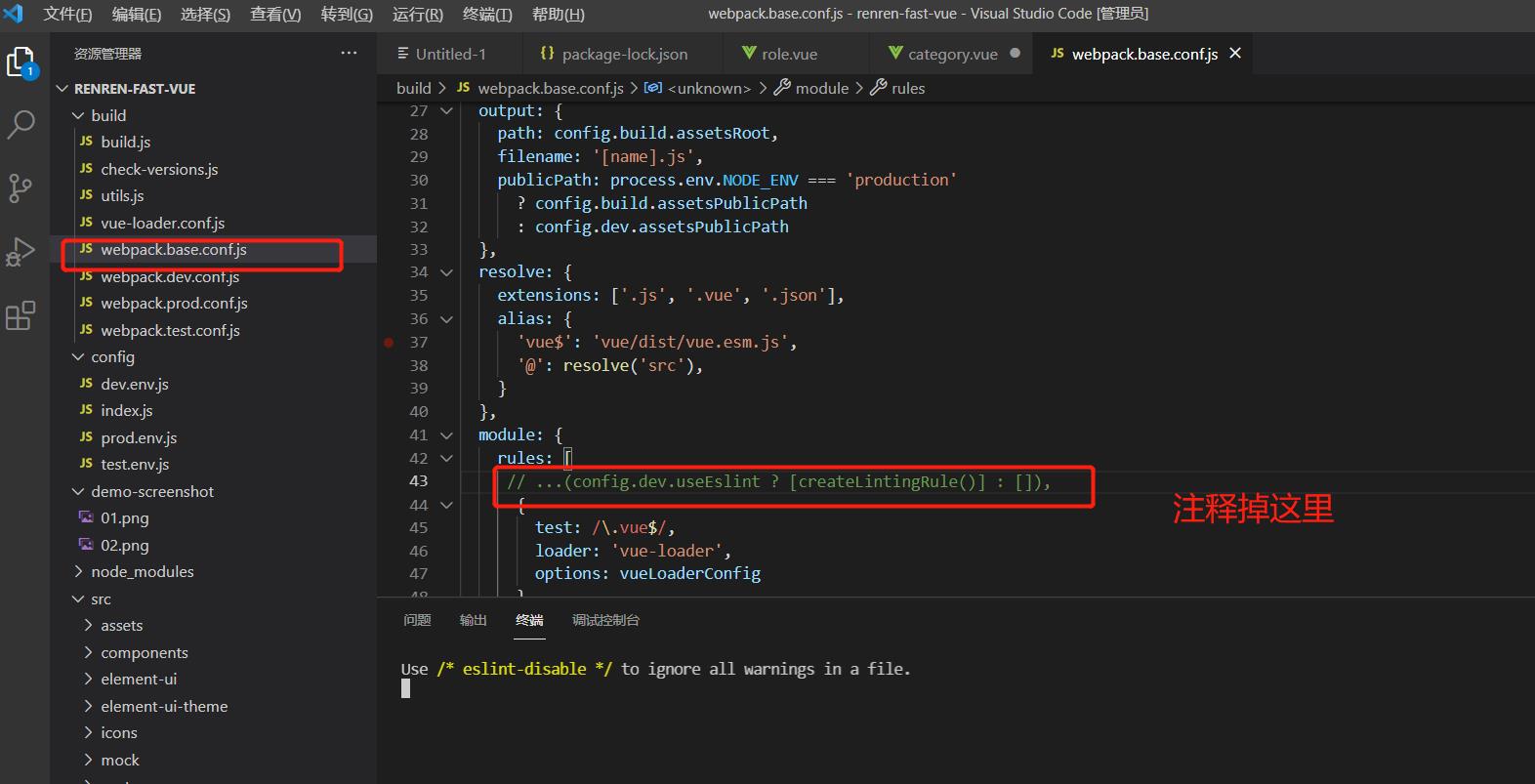The height and width of the screenshot is (784, 1535).
Task: Switch to the package-lock.json tab
Action: [624, 54]
